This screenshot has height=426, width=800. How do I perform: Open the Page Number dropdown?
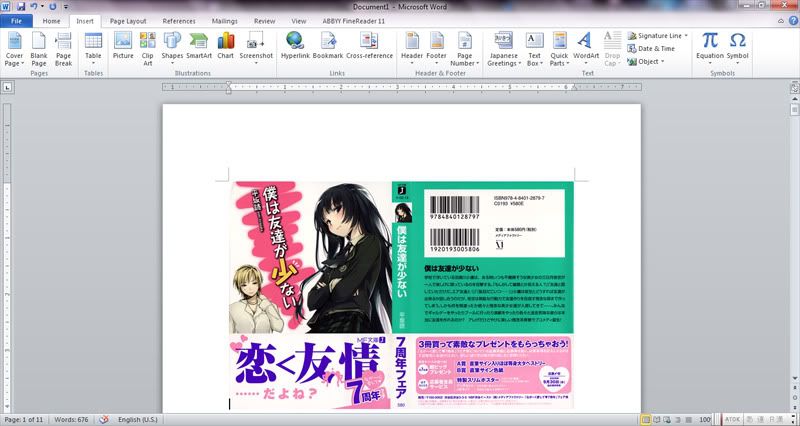tap(464, 49)
